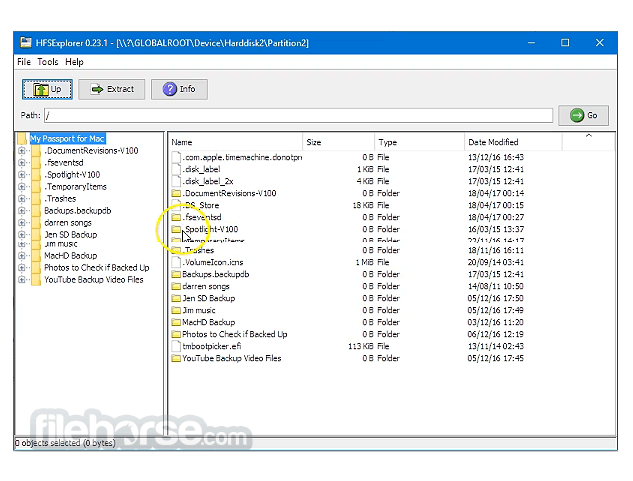The height and width of the screenshot is (481, 633).
Task: Click file icon of tmbootpicker.efi
Action: pyautogui.click(x=176, y=346)
